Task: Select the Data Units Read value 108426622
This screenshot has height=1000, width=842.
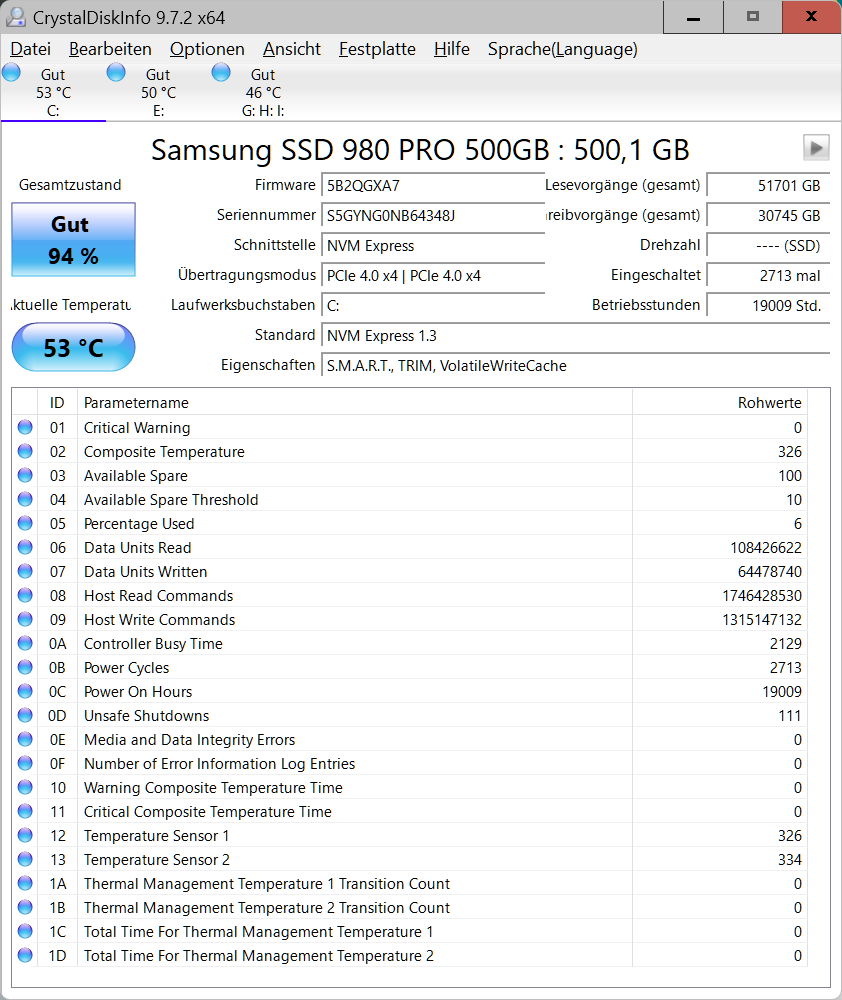Action: tap(765, 548)
